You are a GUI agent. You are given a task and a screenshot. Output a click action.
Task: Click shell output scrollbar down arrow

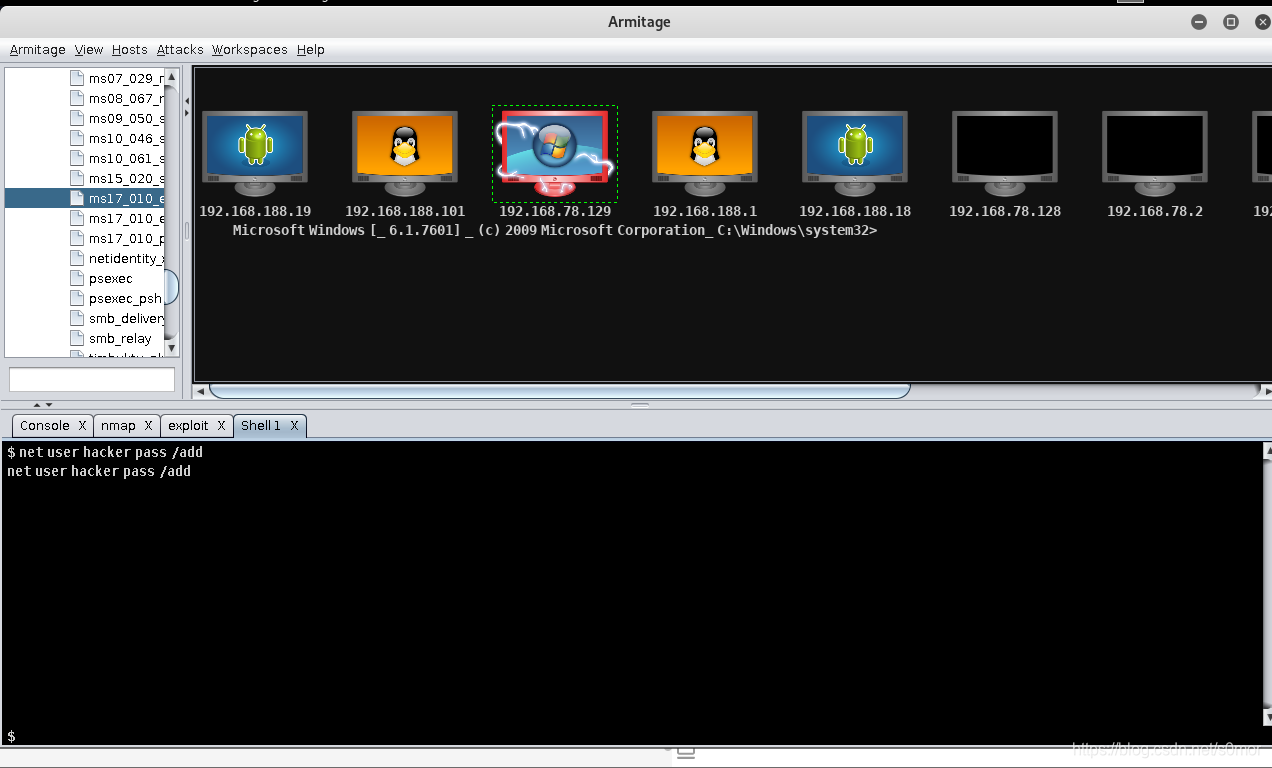tap(1266, 718)
